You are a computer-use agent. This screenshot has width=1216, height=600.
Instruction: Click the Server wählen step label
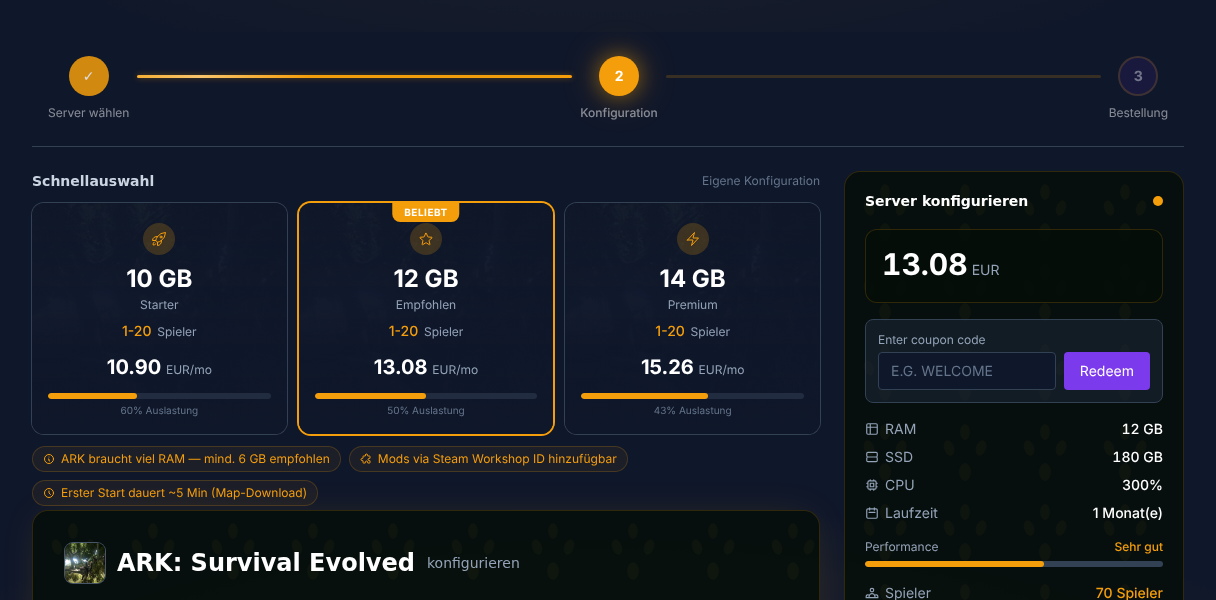88,113
